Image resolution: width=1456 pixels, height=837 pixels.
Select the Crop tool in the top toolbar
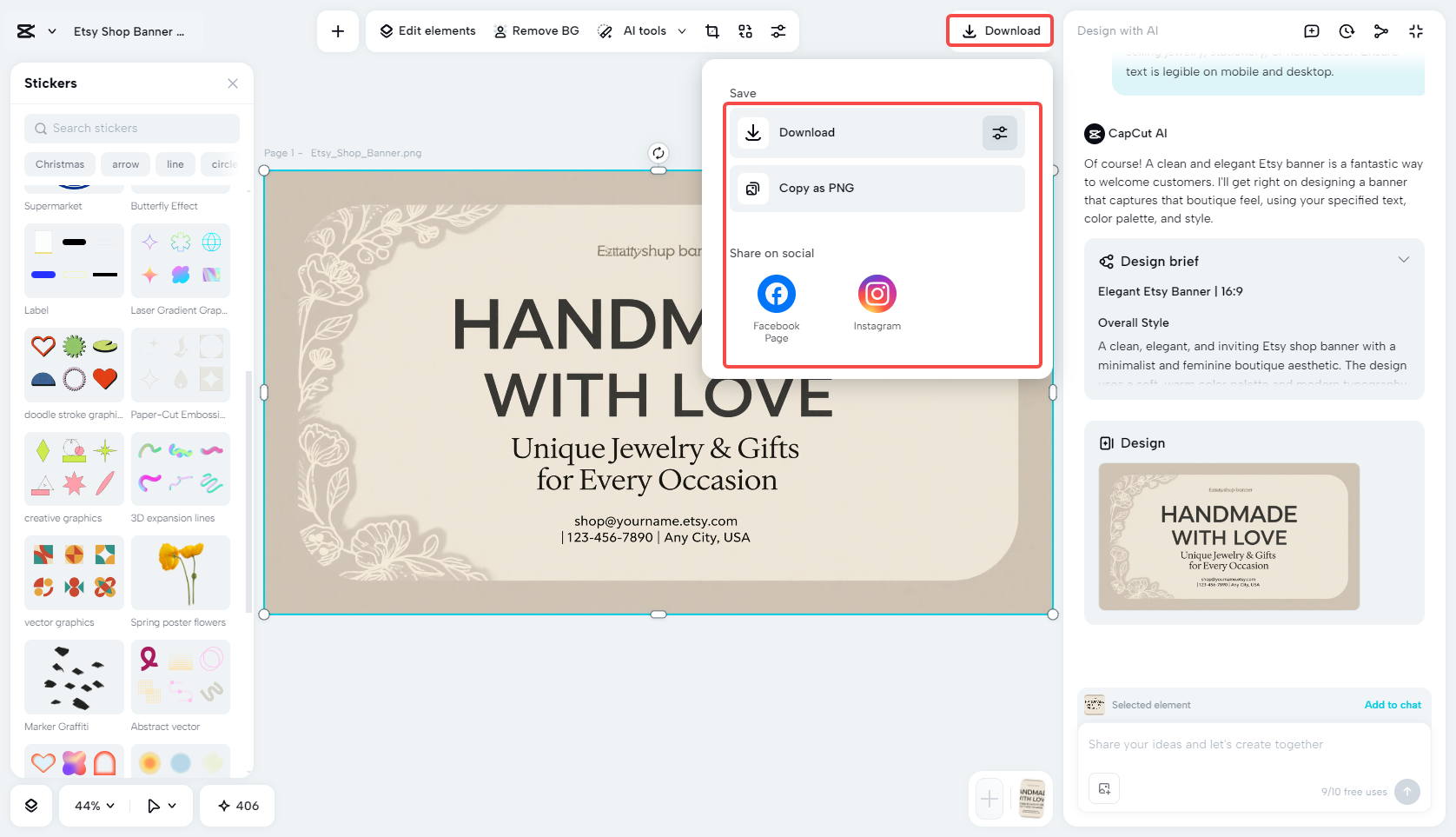tap(711, 30)
